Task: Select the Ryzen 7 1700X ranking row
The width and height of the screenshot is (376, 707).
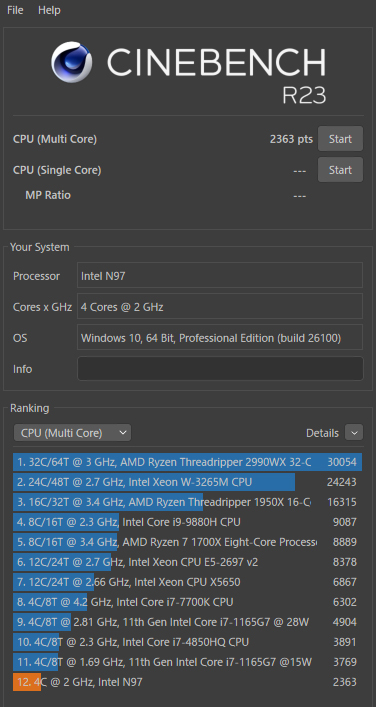Action: [x=188, y=542]
